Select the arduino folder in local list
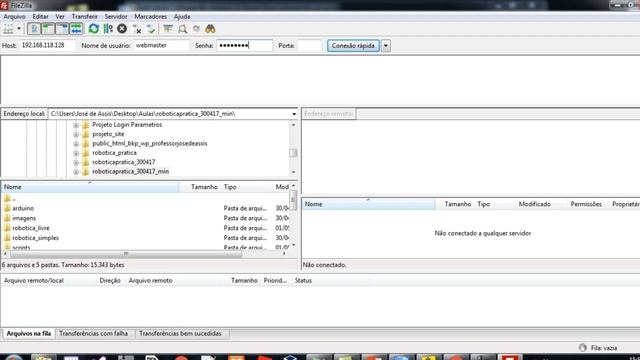 23,208
